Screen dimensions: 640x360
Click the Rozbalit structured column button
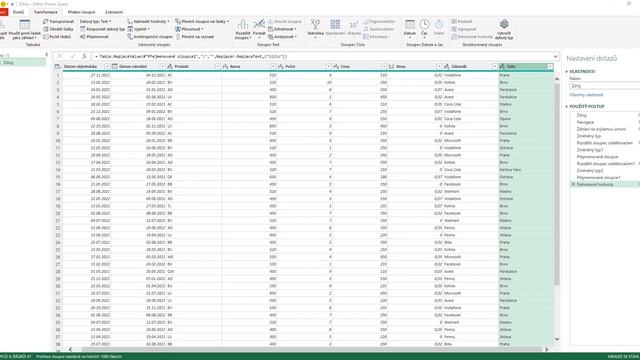(462, 21)
